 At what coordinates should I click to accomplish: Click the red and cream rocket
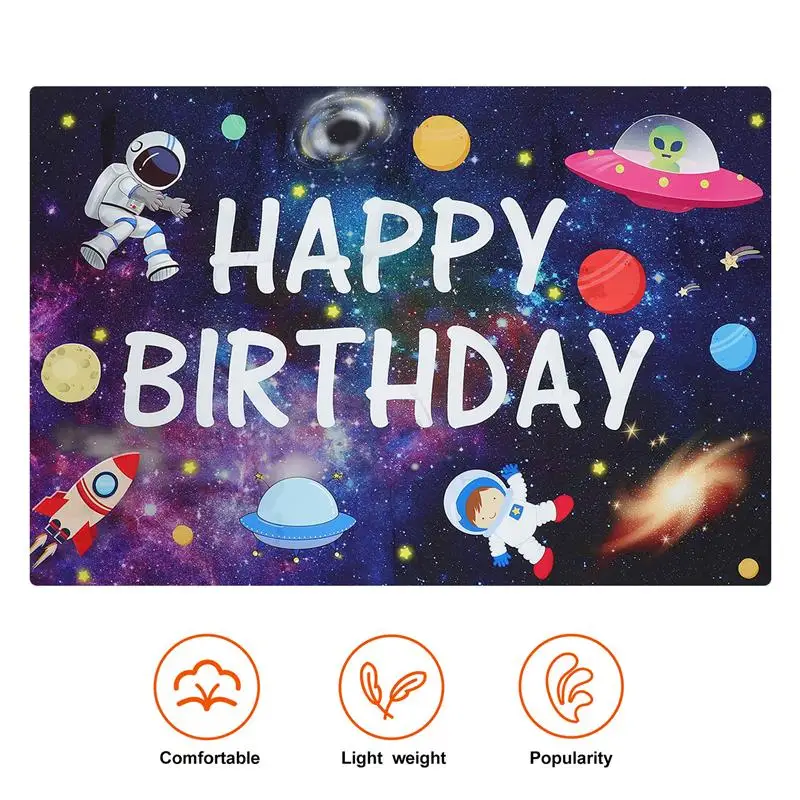(84, 507)
